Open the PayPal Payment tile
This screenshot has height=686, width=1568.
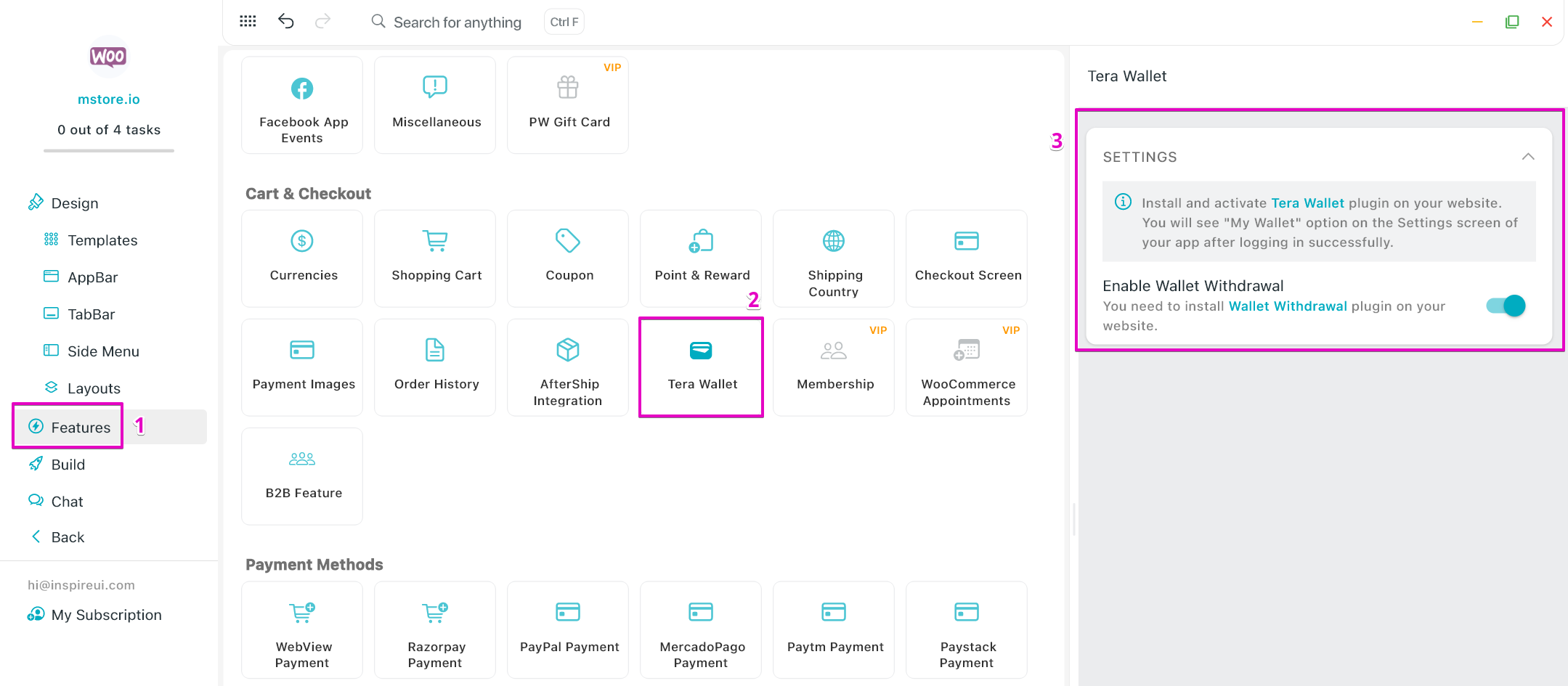coord(568,629)
